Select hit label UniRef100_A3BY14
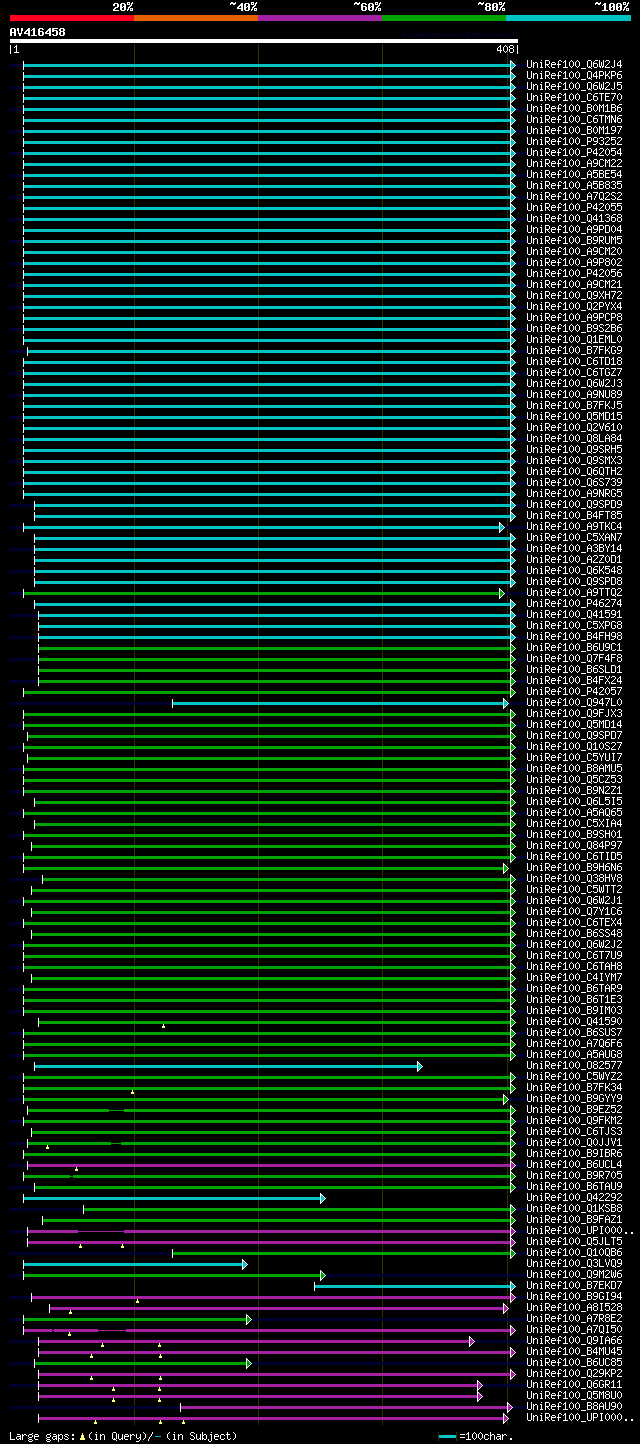 pyautogui.click(x=574, y=549)
